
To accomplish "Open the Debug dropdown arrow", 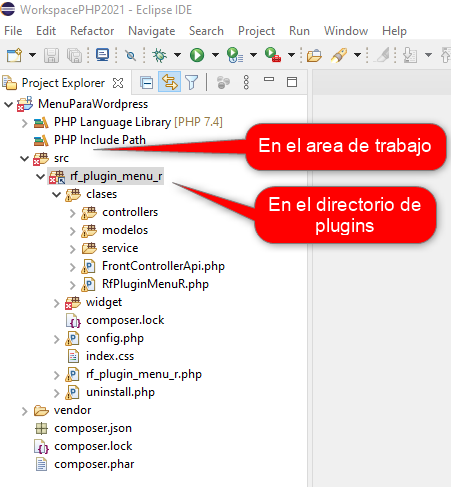I will click(x=177, y=55).
